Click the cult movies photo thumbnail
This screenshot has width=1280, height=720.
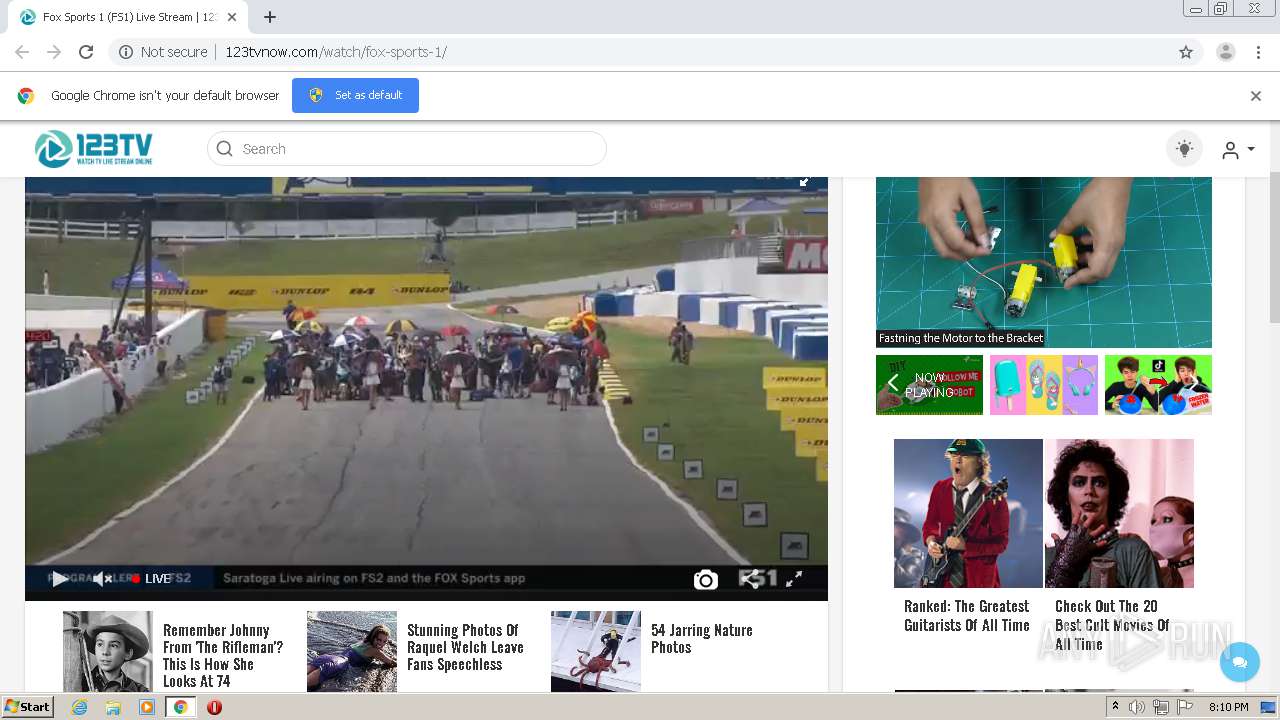[x=1120, y=513]
